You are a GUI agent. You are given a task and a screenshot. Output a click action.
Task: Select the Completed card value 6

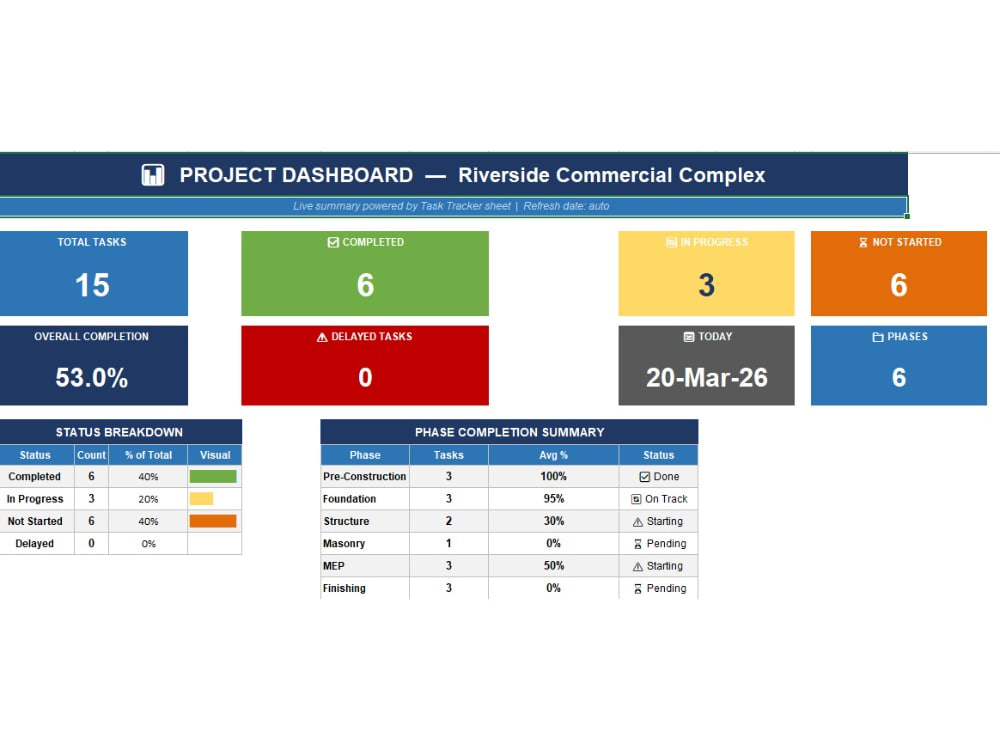[365, 285]
